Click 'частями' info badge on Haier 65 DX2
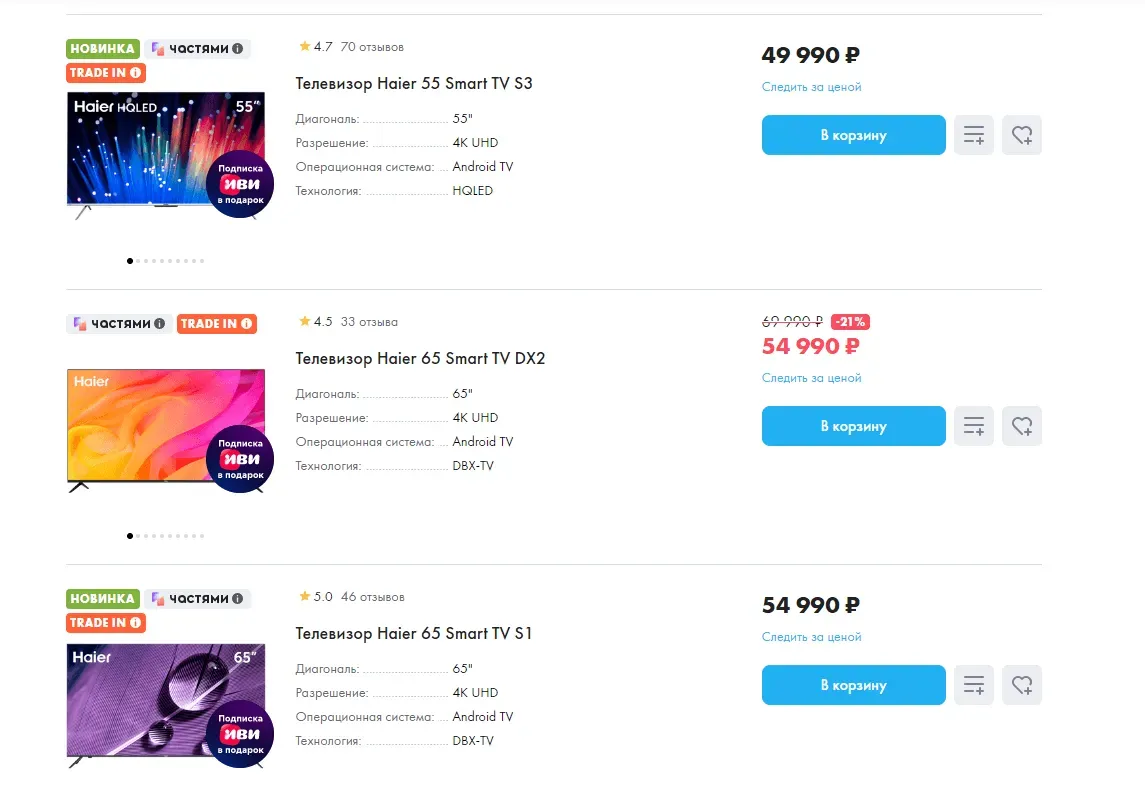Viewport: 1145px width, 790px height. (x=118, y=324)
